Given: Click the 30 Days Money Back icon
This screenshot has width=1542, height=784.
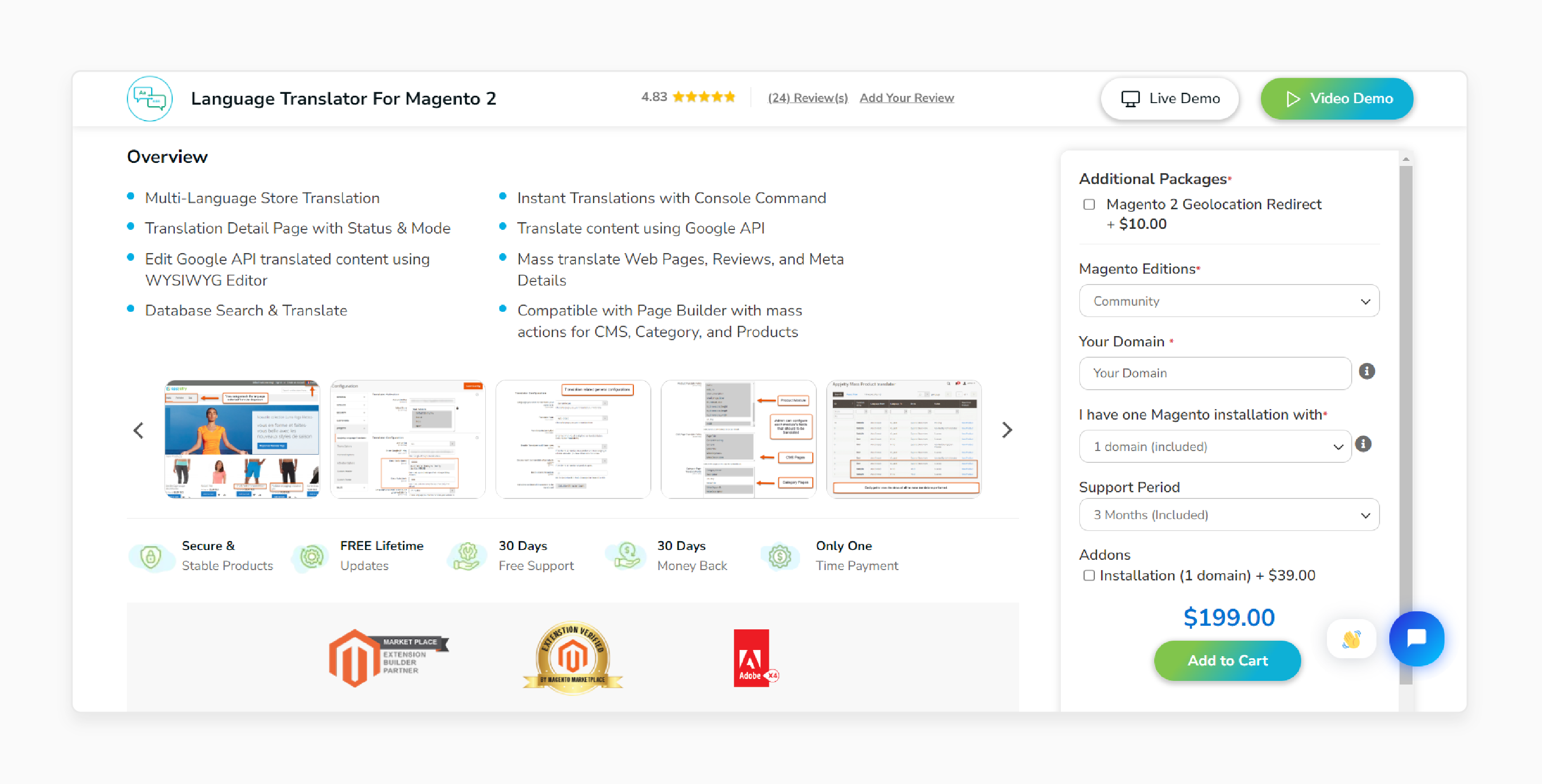Looking at the screenshot, I should pyautogui.click(x=627, y=557).
